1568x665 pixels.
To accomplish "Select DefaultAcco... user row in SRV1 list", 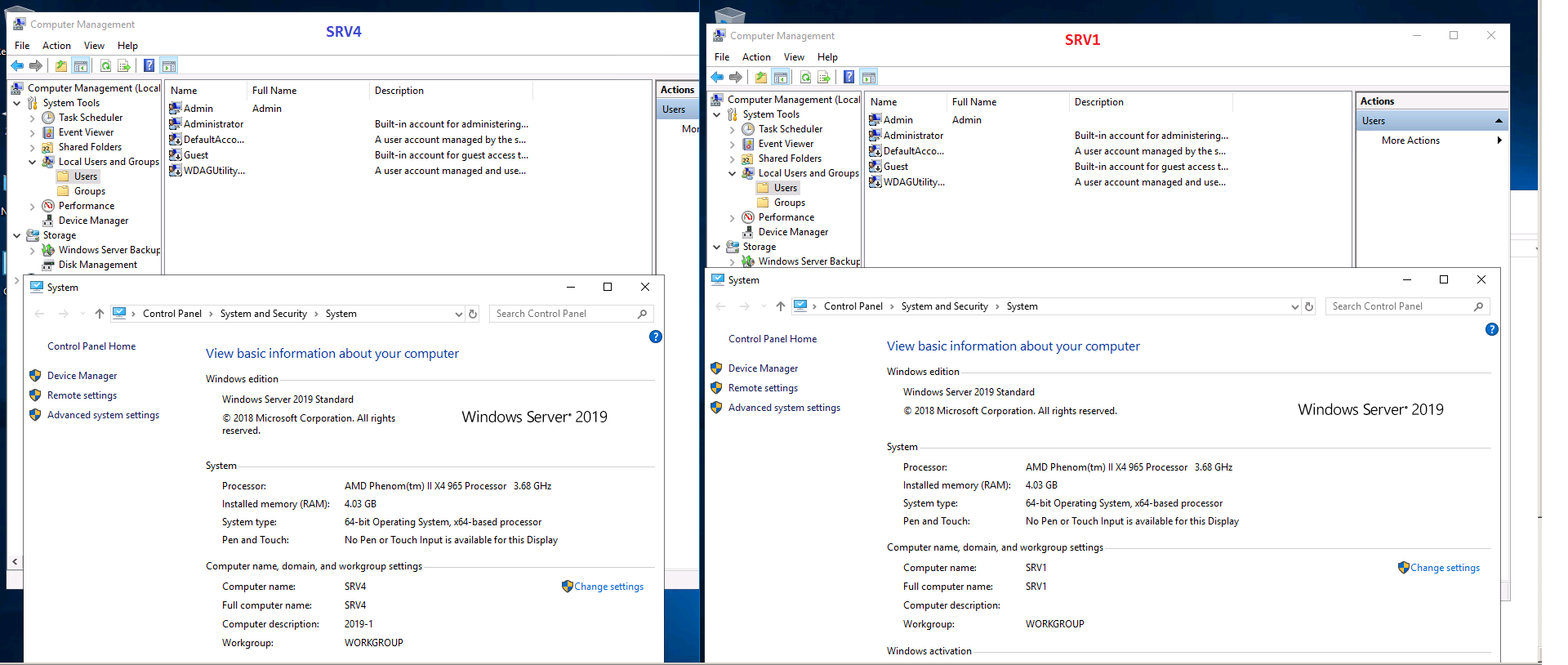I will (x=1049, y=151).
